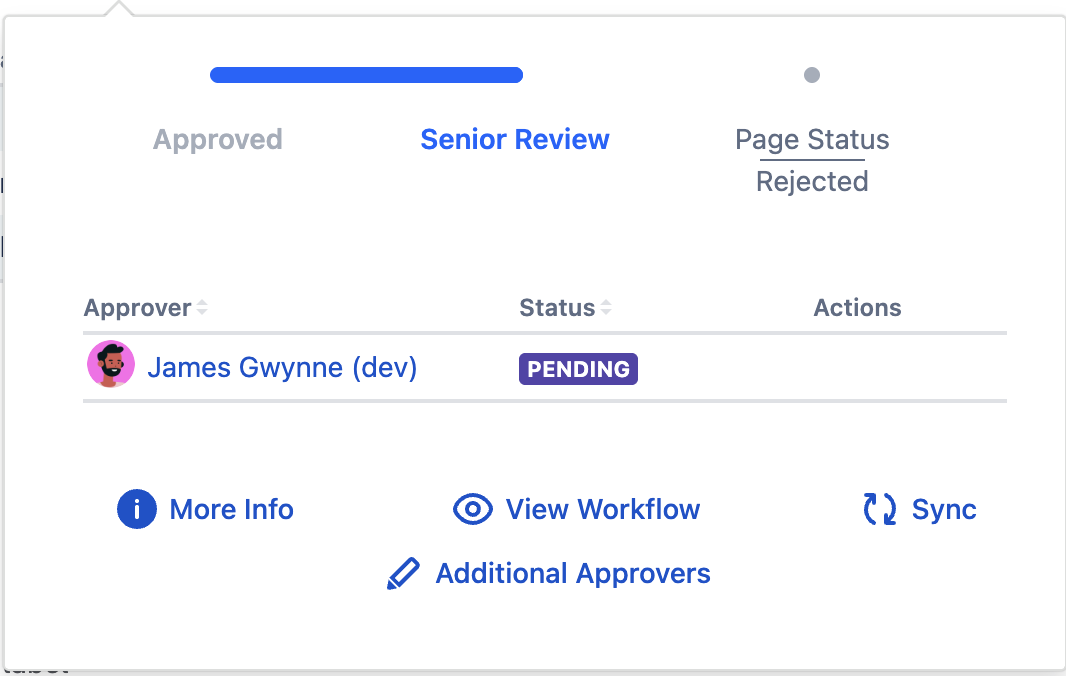This screenshot has height=676, width=1066.
Task: Open the View Workflow link
Action: click(603, 510)
